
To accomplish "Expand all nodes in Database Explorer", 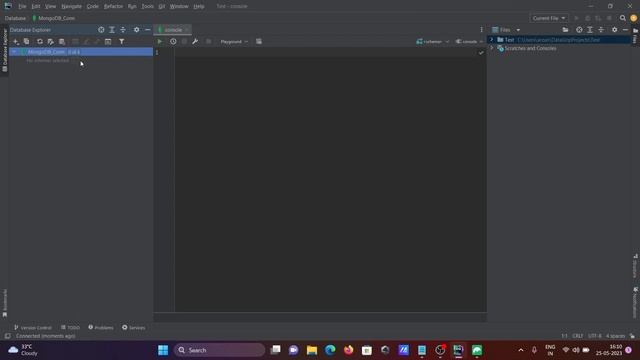I will tap(112, 30).
